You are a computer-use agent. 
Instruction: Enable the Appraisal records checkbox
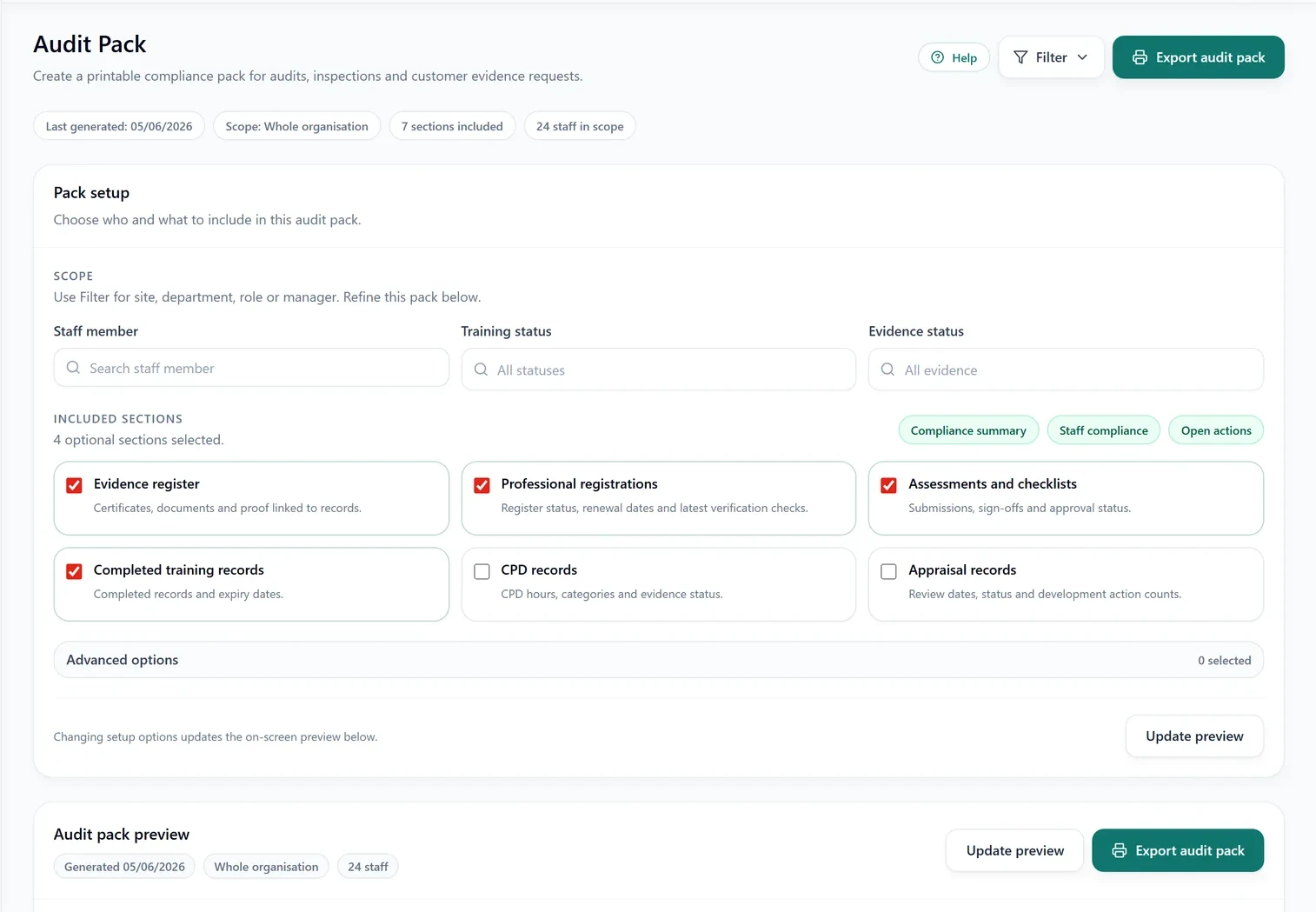[x=888, y=571]
